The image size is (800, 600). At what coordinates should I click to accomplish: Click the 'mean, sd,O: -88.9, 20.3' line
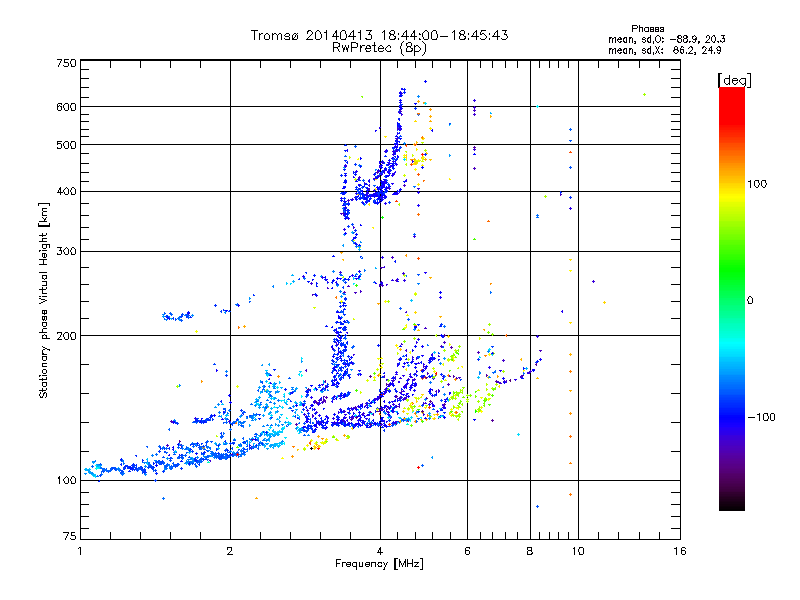click(x=666, y=39)
